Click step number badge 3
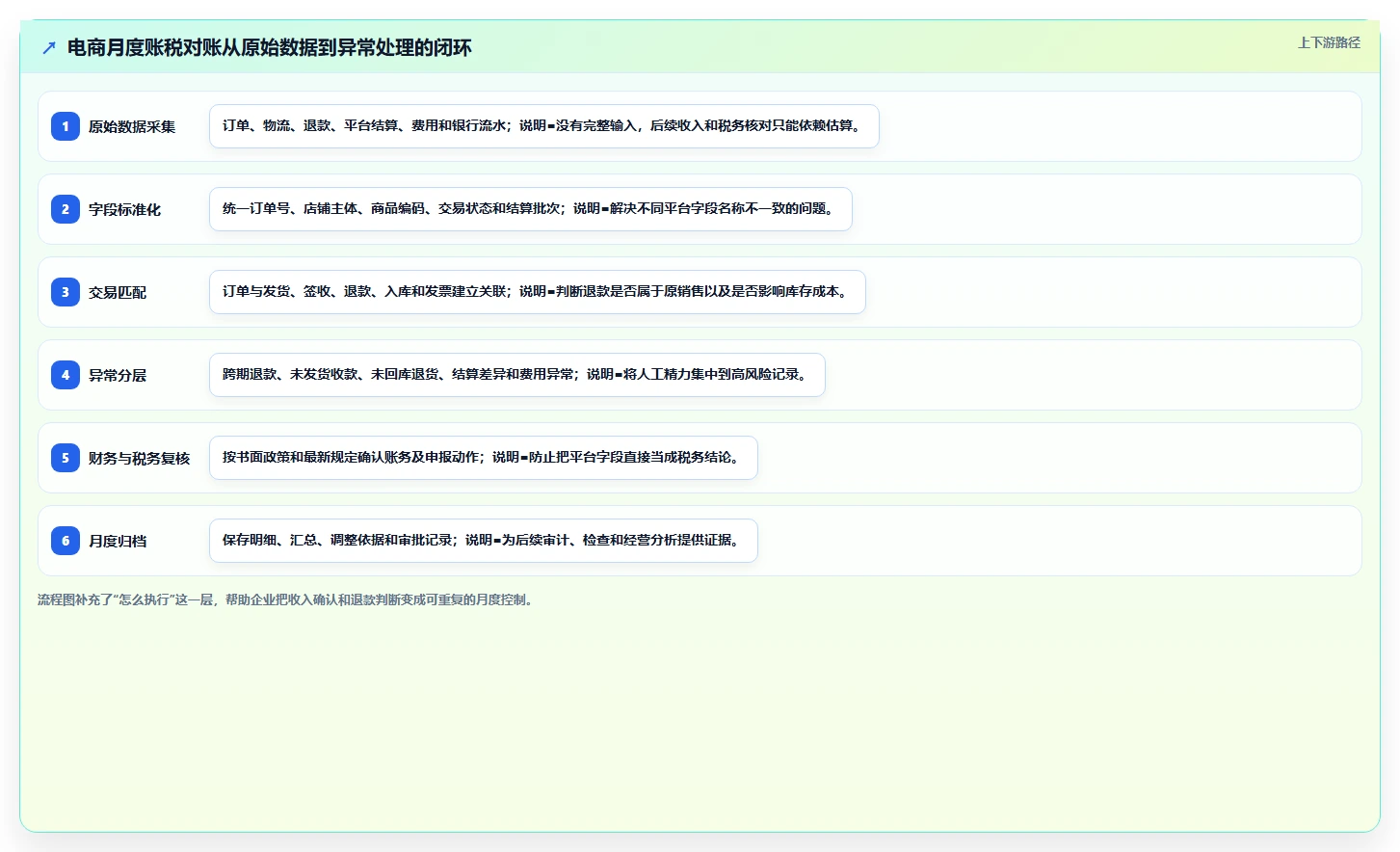The image size is (1400, 852). click(66, 292)
